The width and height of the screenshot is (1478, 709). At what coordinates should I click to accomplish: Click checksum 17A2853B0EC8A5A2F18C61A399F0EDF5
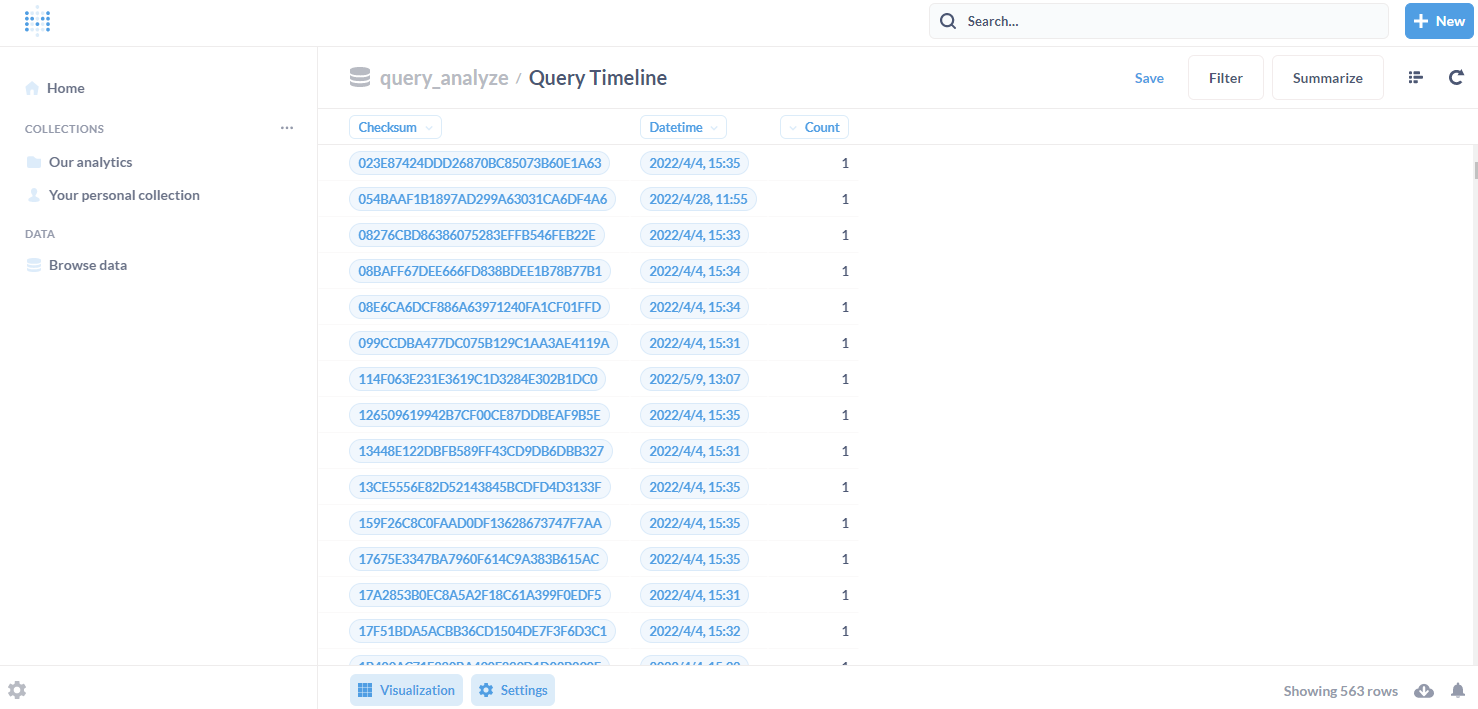click(480, 595)
